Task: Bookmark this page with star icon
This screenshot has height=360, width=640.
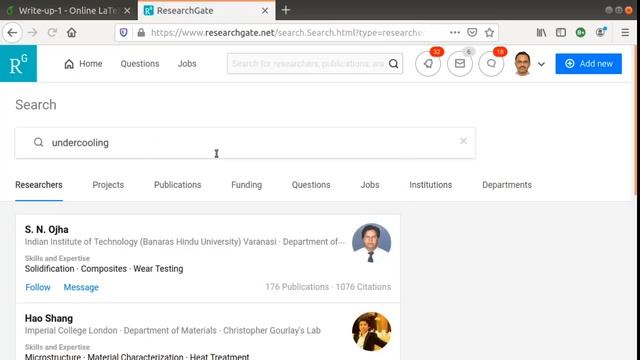Action: pyautogui.click(x=489, y=33)
